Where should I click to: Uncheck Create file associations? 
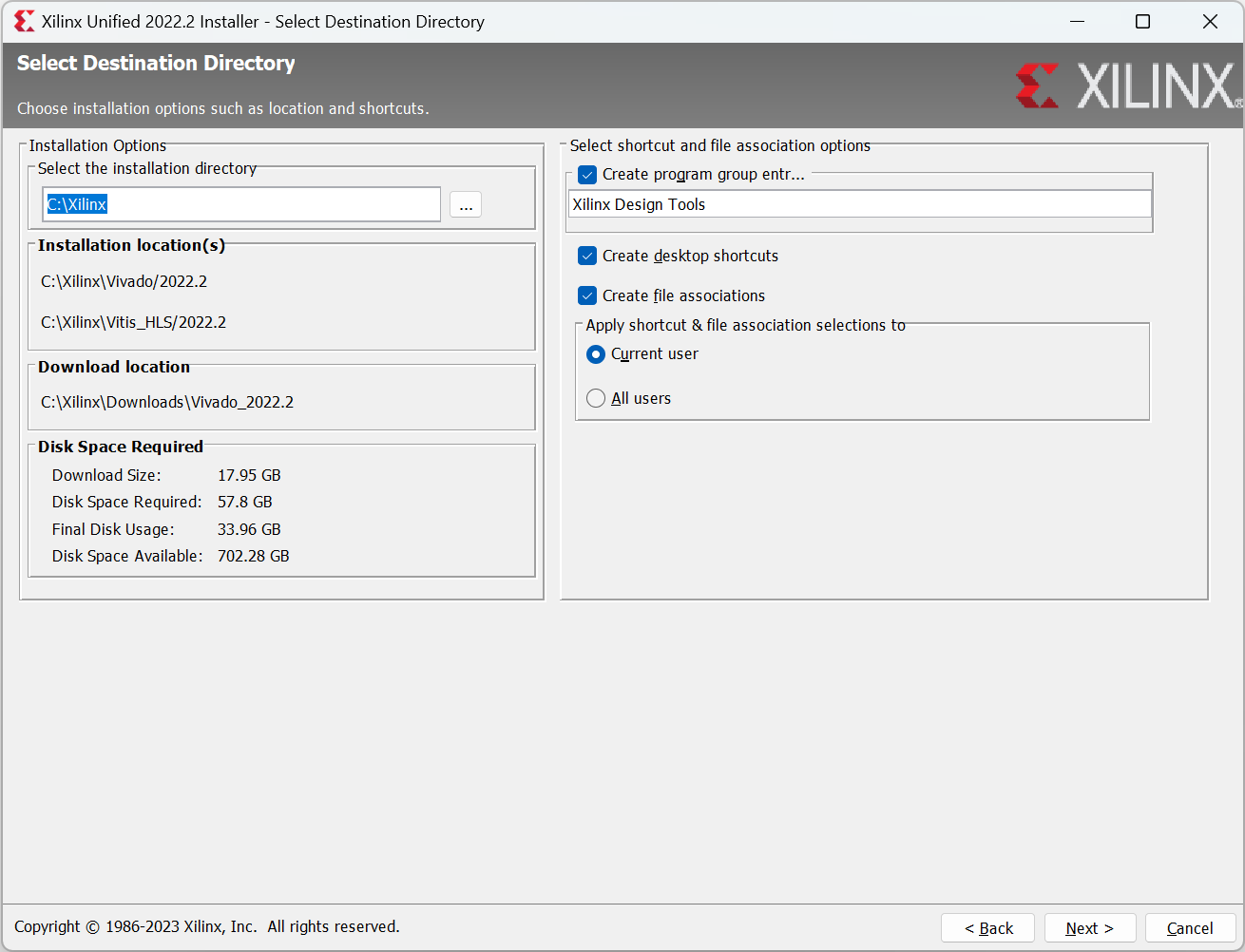586,295
